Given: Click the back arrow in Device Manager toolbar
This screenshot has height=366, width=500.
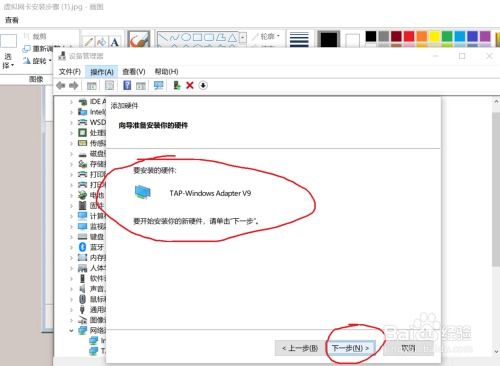Looking at the screenshot, I should tap(61, 86).
